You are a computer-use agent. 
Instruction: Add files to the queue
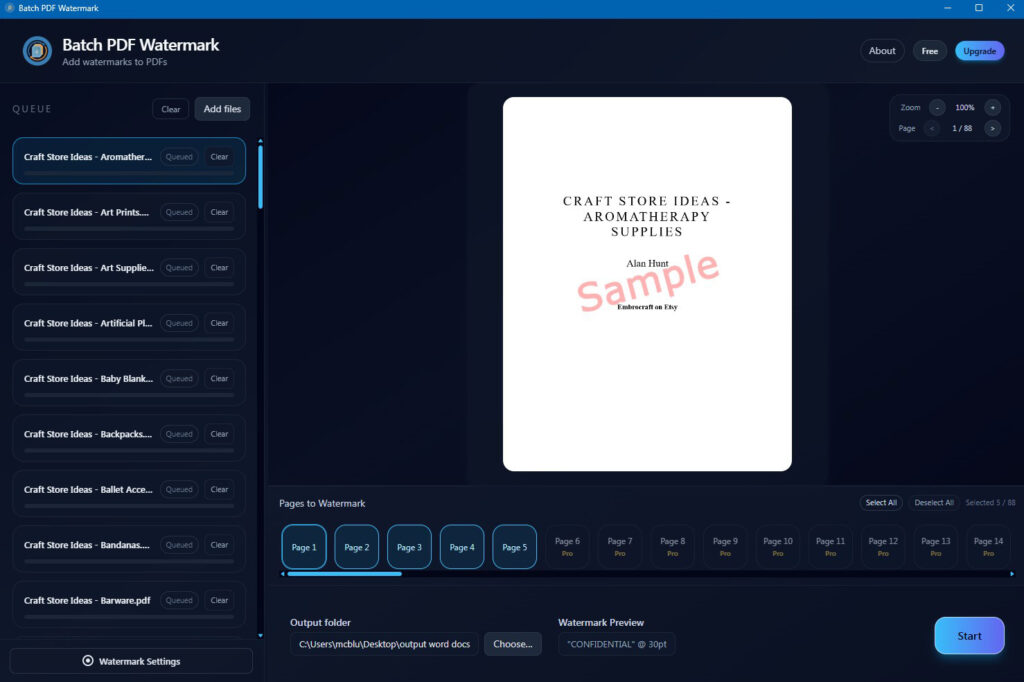[x=223, y=109]
